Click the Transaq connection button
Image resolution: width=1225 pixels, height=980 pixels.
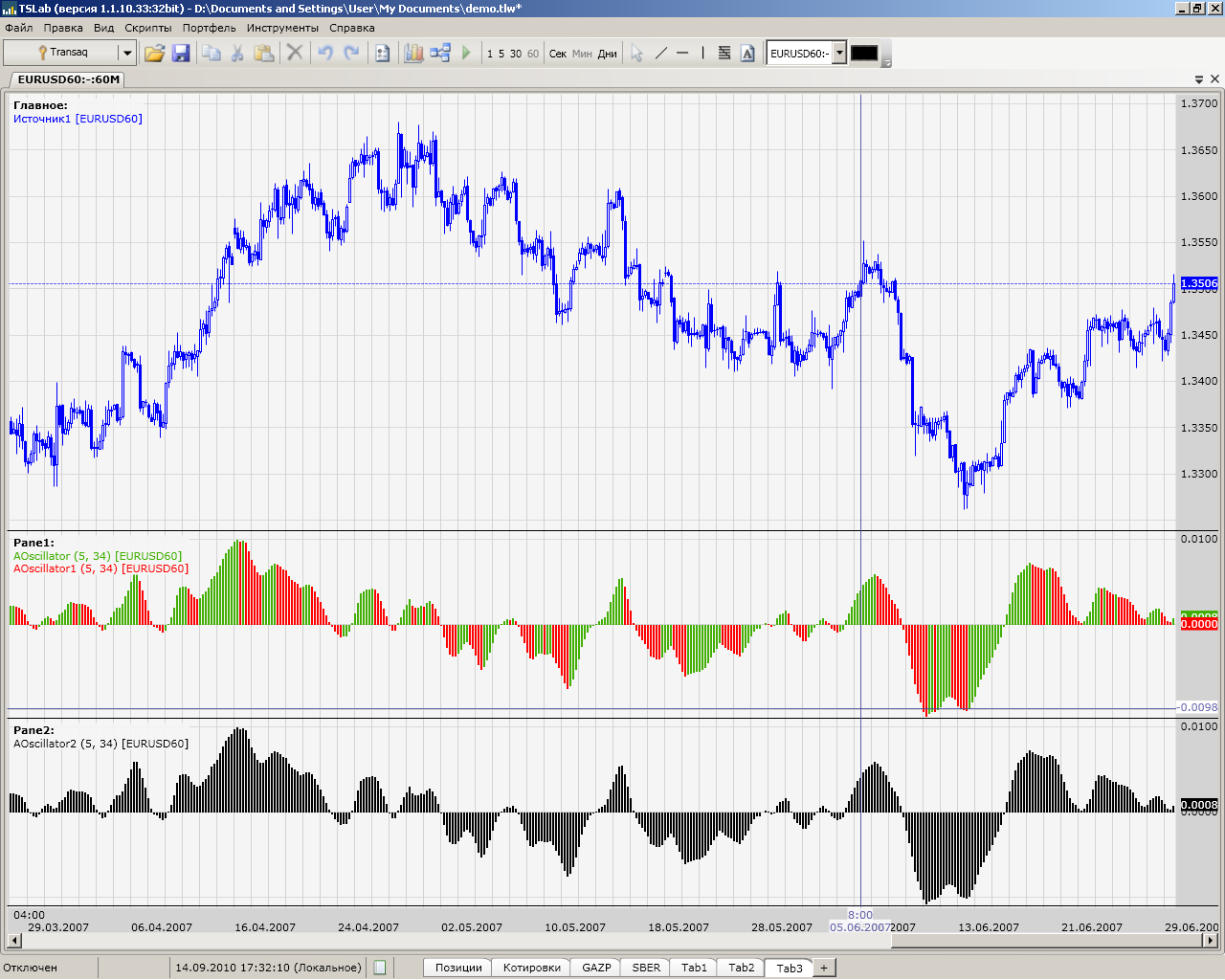pyautogui.click(x=62, y=53)
